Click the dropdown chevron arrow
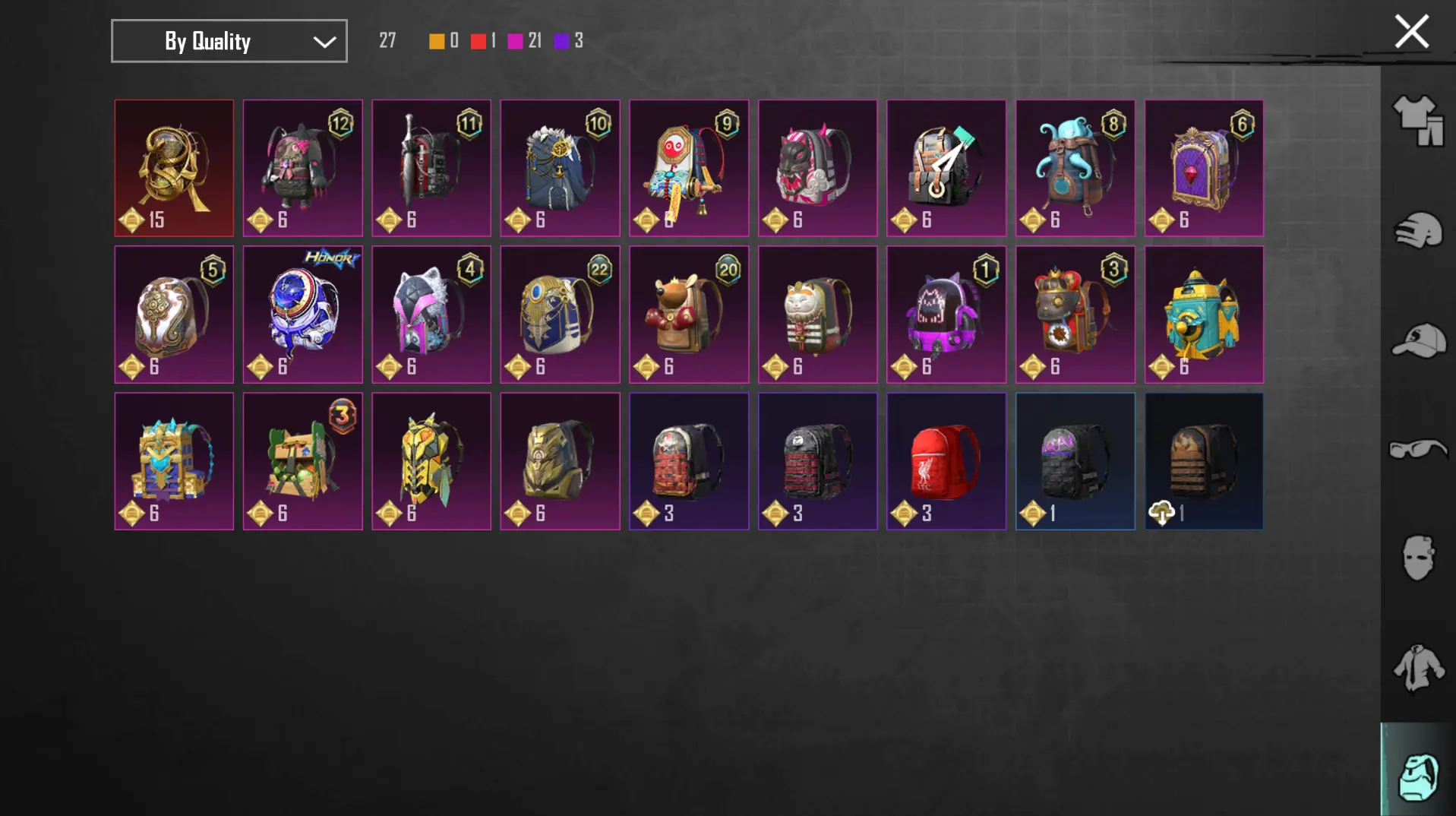Screen dimensions: 1456x816 point(324,42)
